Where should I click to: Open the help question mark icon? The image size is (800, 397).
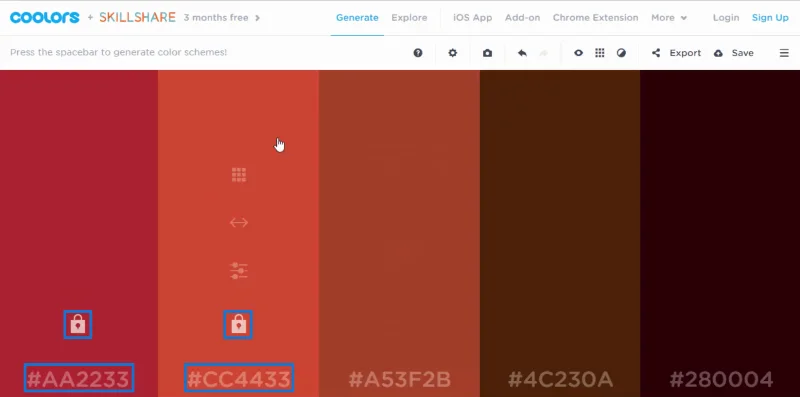[x=418, y=53]
